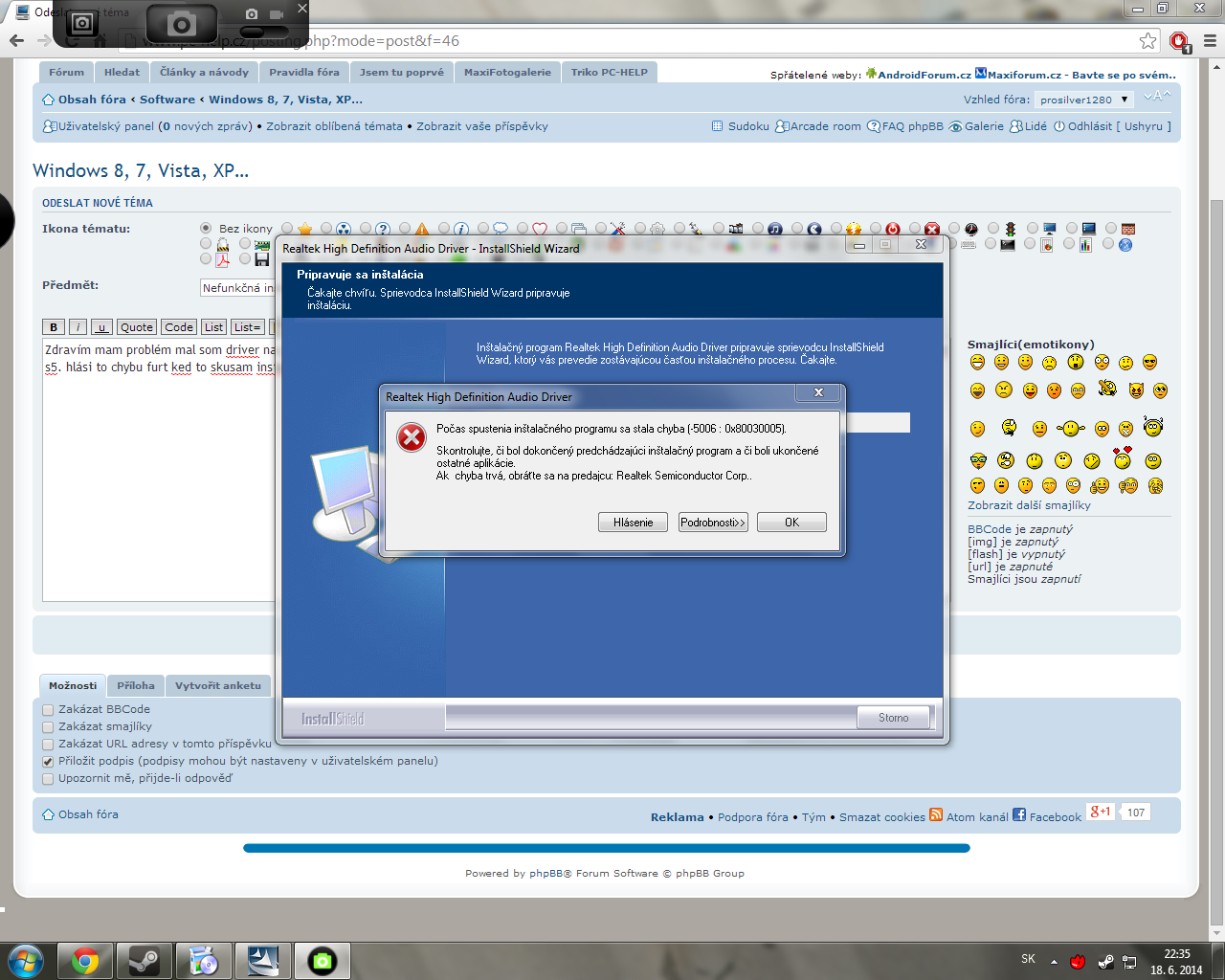Open the Pravidla fóra menu tab
Screen dimensions: 1225x980
pyautogui.click(x=304, y=72)
